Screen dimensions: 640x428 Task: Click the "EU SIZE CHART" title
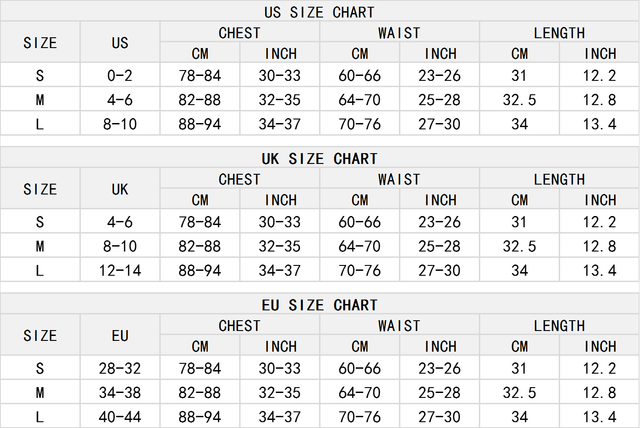pyautogui.click(x=319, y=304)
